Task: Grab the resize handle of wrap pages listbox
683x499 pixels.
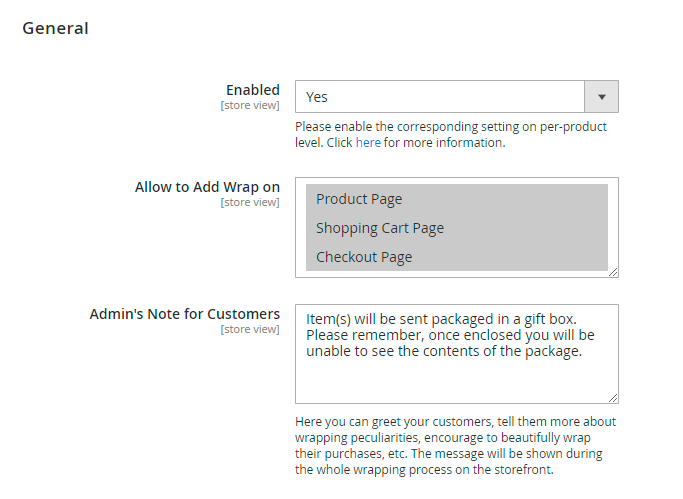Action: pyautogui.click(x=613, y=272)
